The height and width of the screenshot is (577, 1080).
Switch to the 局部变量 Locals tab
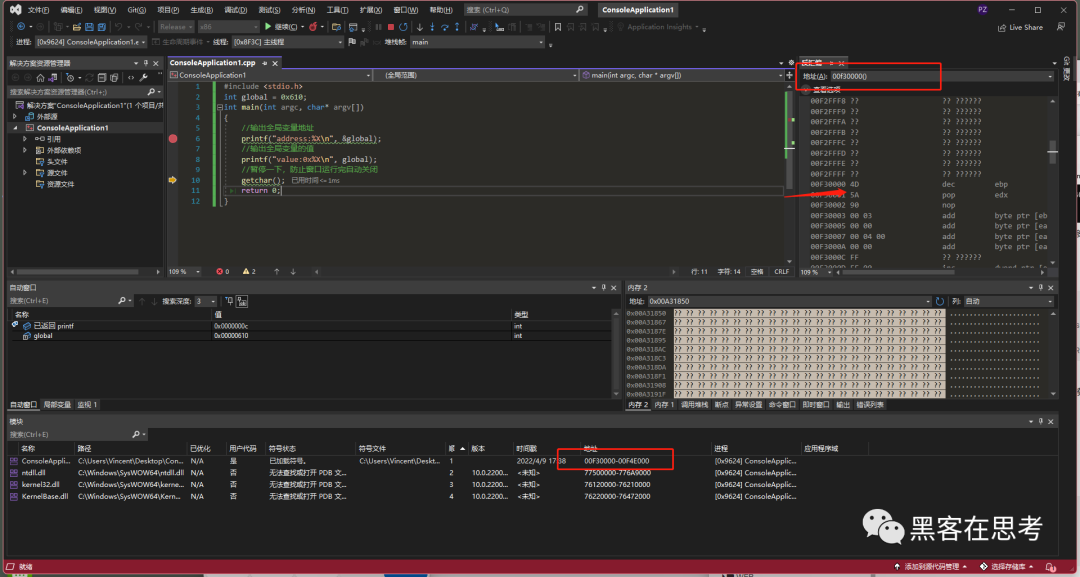56,405
